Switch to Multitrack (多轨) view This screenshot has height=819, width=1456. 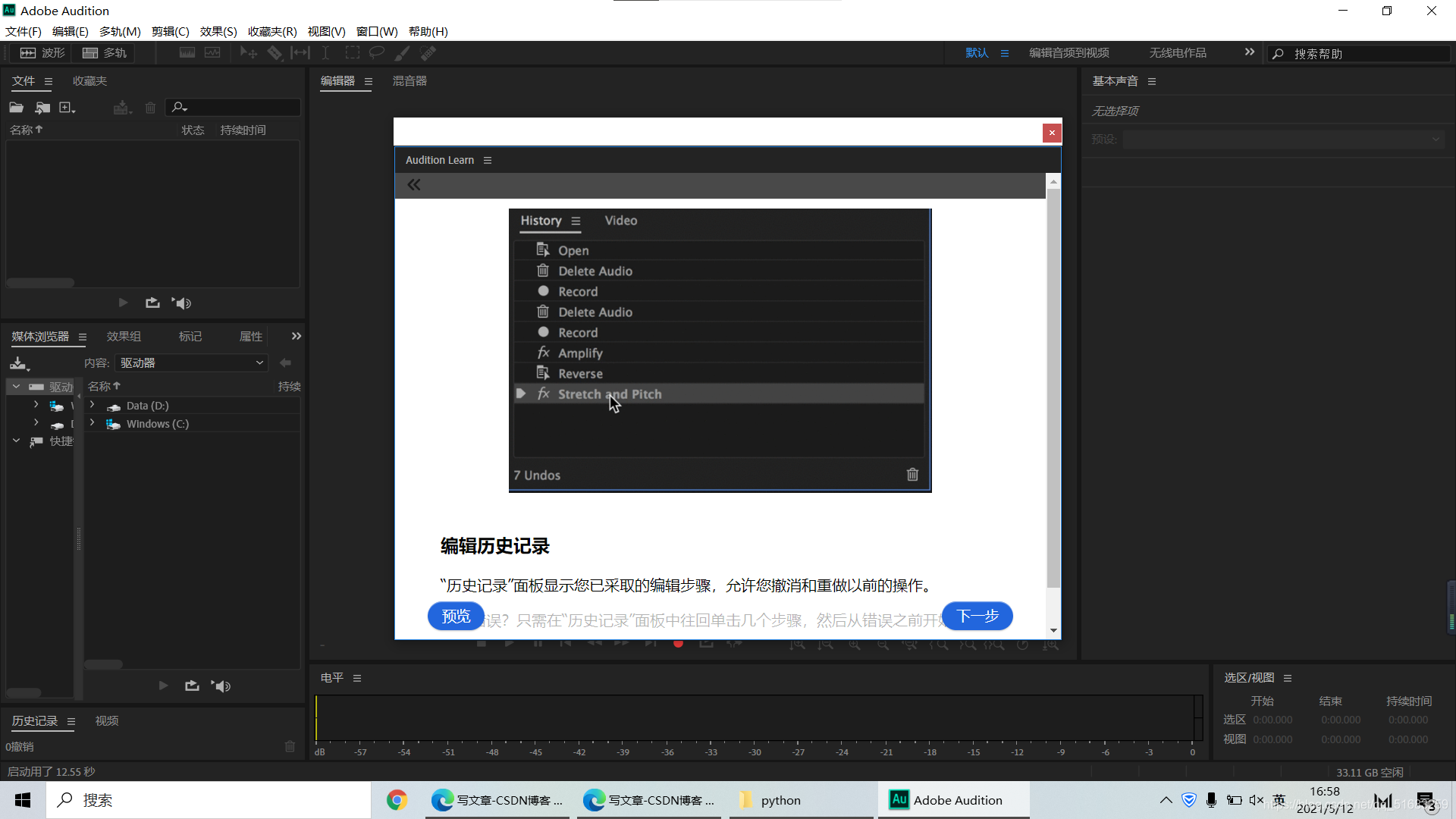pyautogui.click(x=105, y=53)
